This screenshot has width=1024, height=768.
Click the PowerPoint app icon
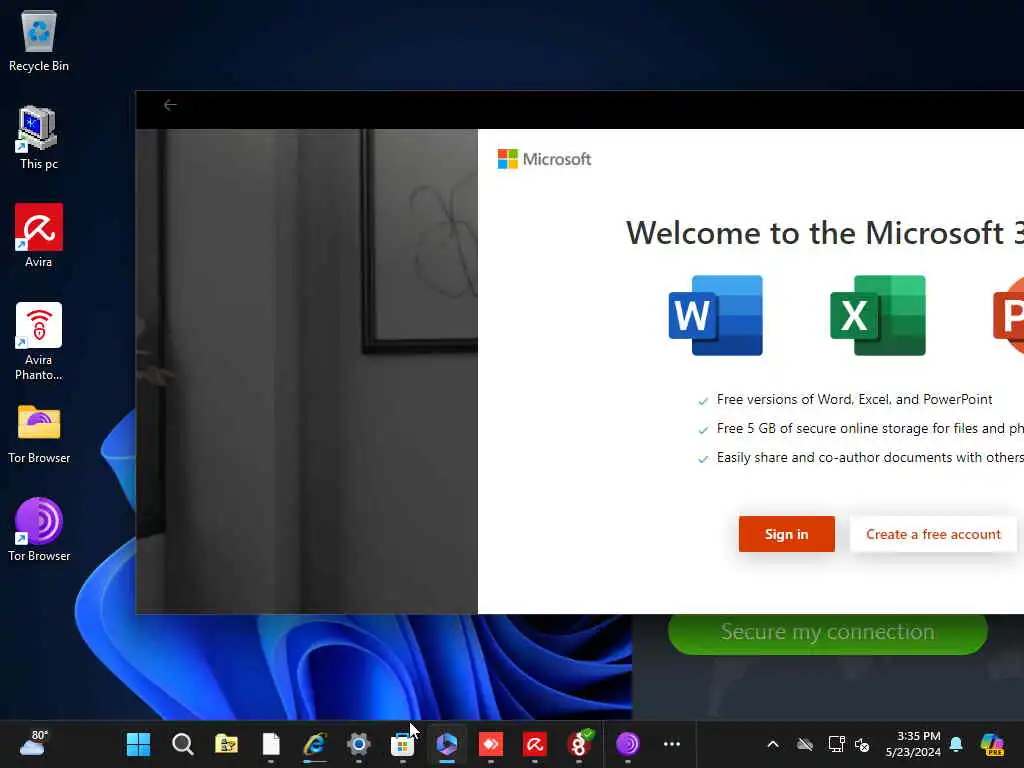click(x=1008, y=315)
